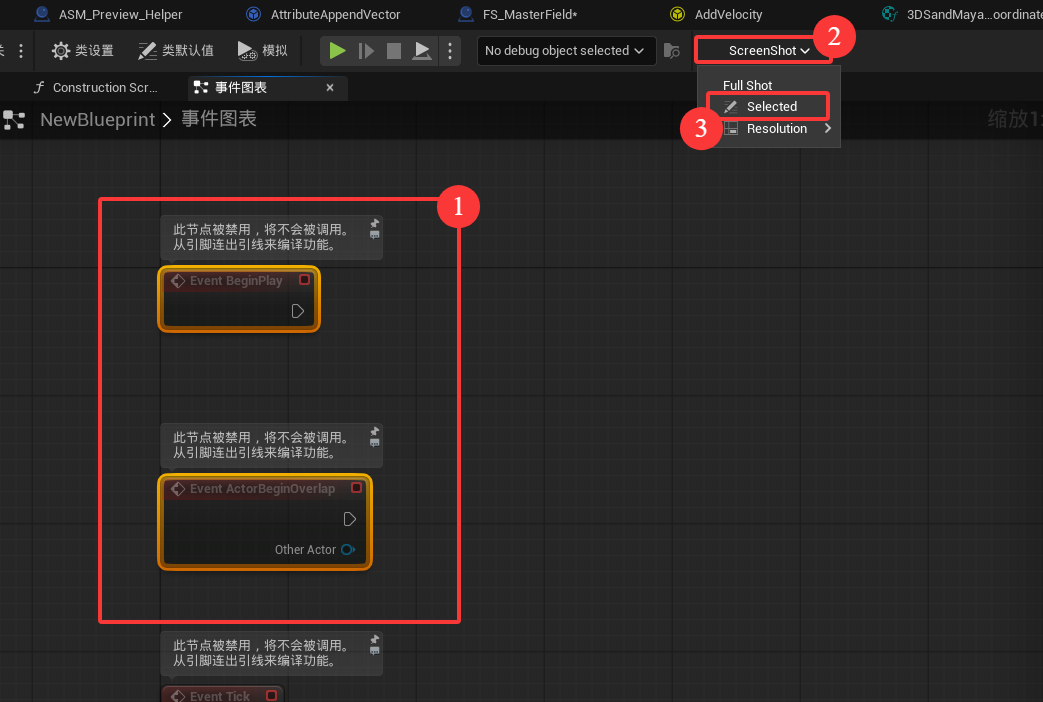
Task: Open play options three-dot menu
Action: [x=450, y=51]
